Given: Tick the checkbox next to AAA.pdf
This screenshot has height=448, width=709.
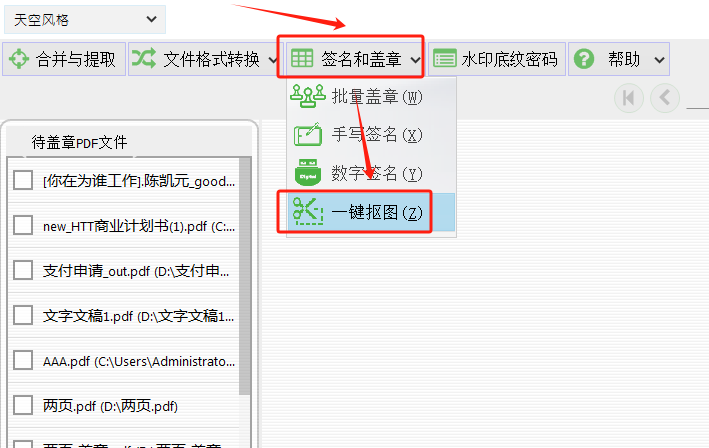Looking at the screenshot, I should click(23, 361).
